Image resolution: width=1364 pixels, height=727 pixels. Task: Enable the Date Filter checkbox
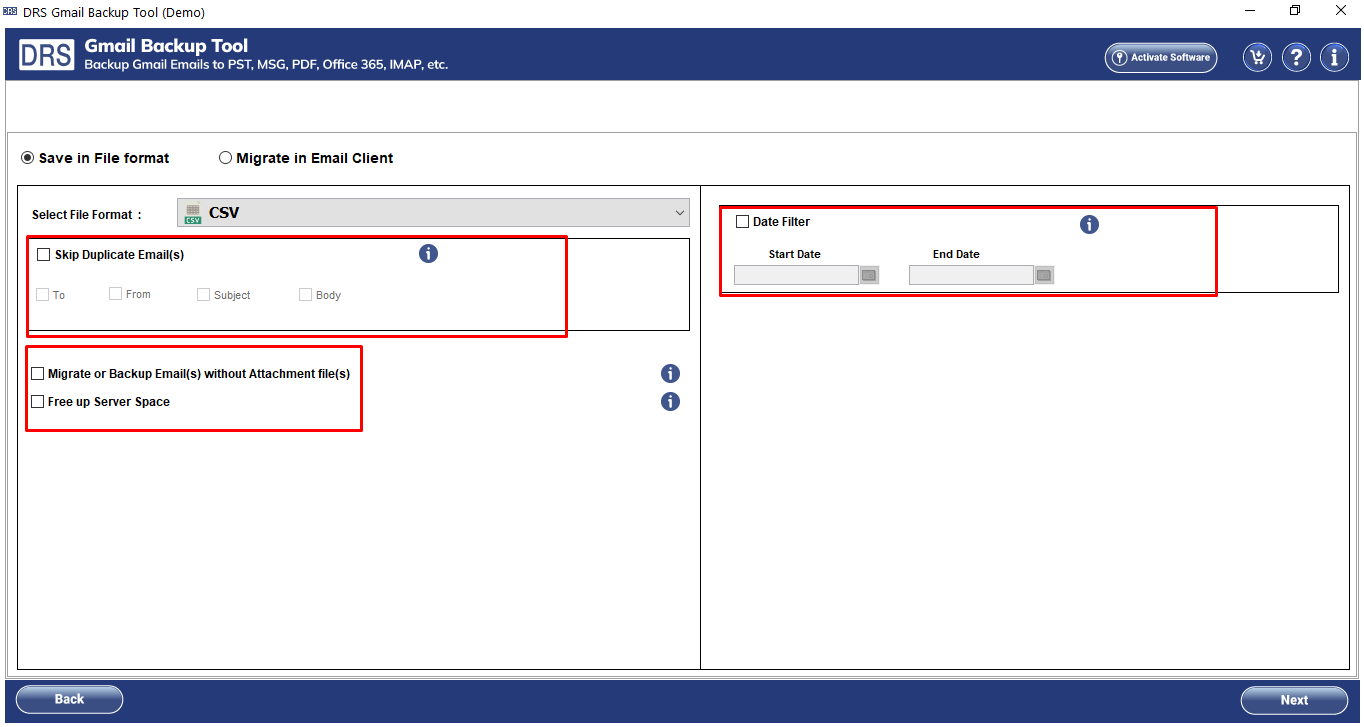[742, 222]
